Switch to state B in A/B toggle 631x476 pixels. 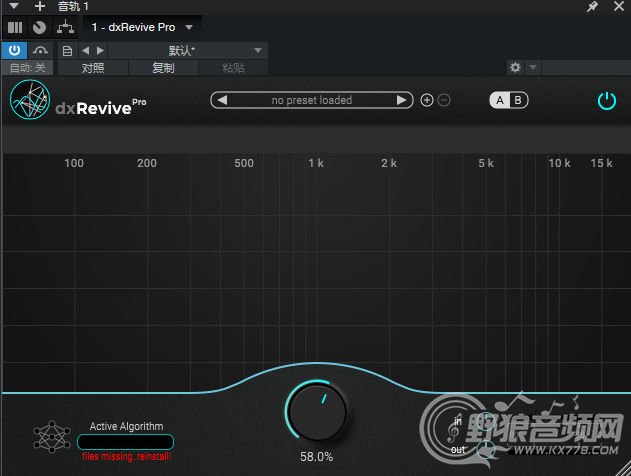pos(518,100)
